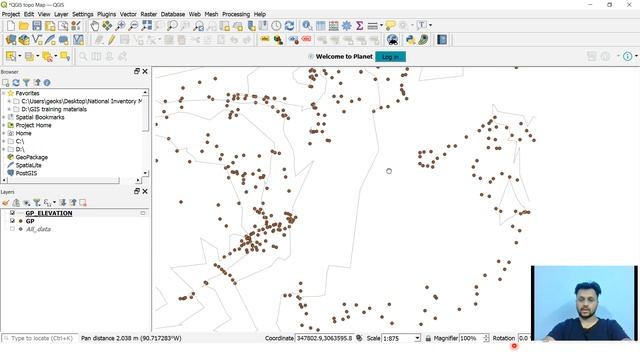Open the Python Console icon

tap(410, 40)
